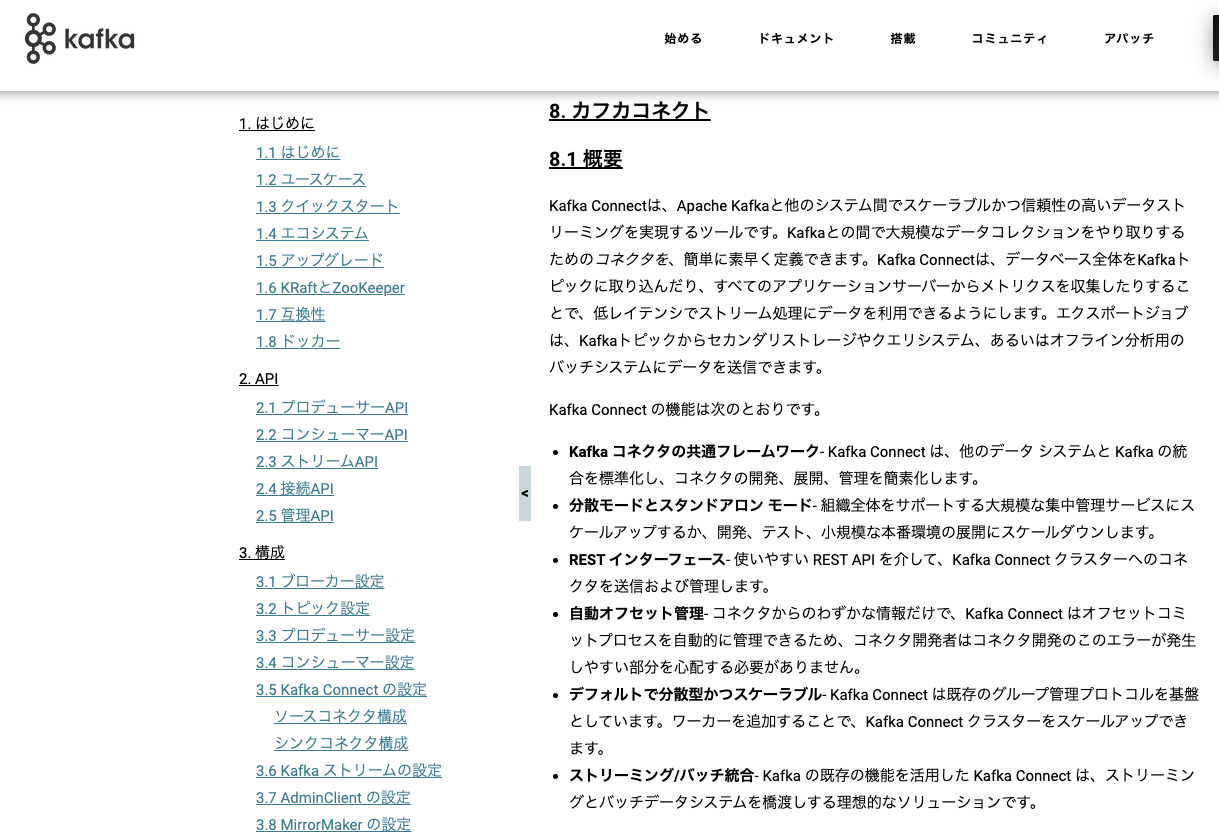Select the アパッチ navigation entry

(x=1128, y=38)
